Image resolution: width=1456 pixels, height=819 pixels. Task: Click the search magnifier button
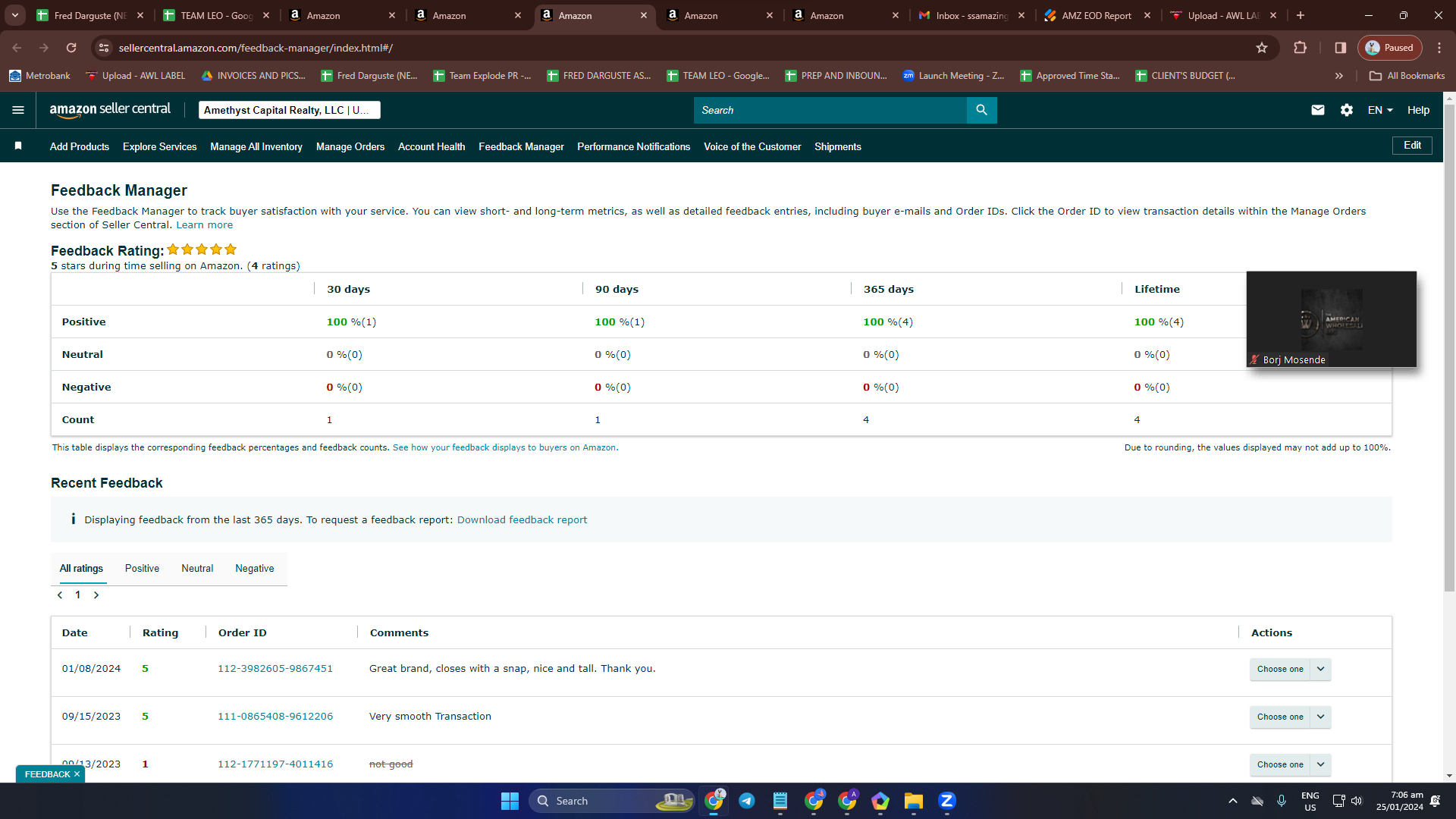point(981,110)
